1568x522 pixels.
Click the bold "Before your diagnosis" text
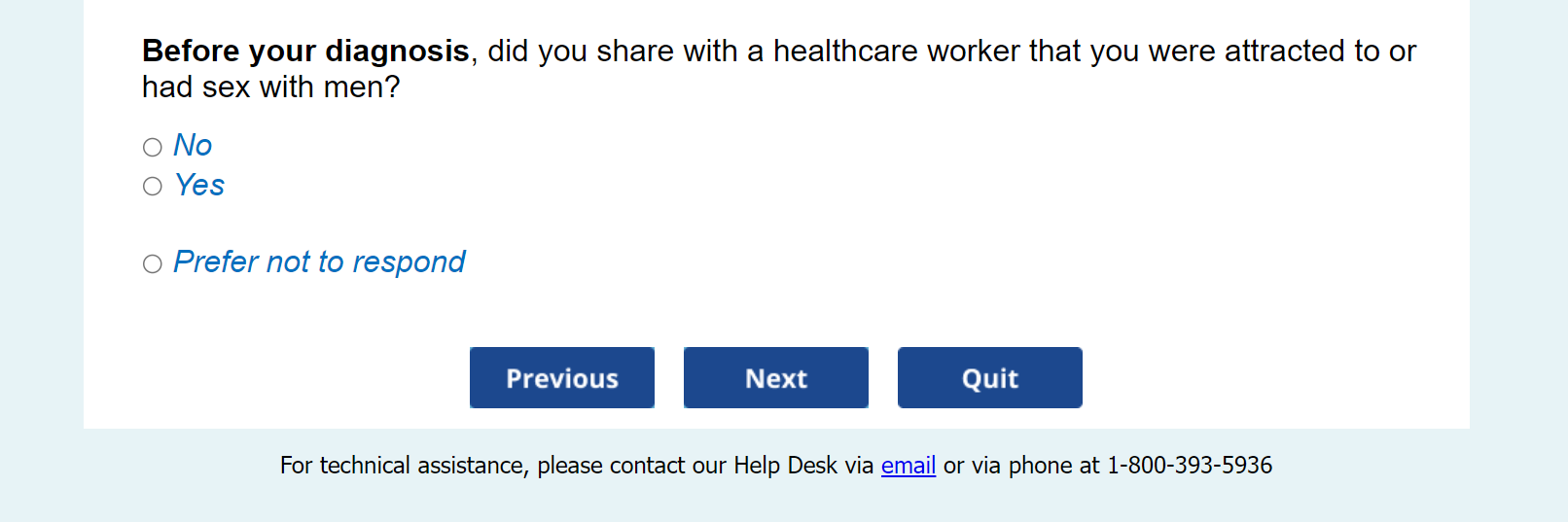(x=305, y=51)
